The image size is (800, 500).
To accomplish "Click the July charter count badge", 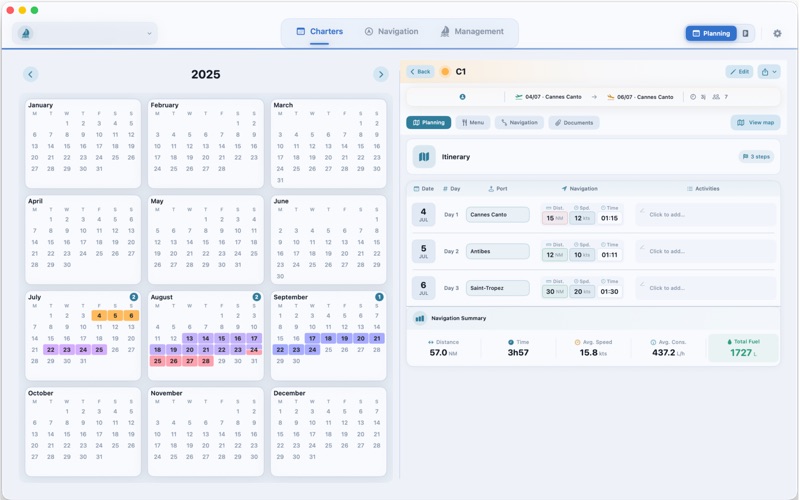I will point(134,297).
